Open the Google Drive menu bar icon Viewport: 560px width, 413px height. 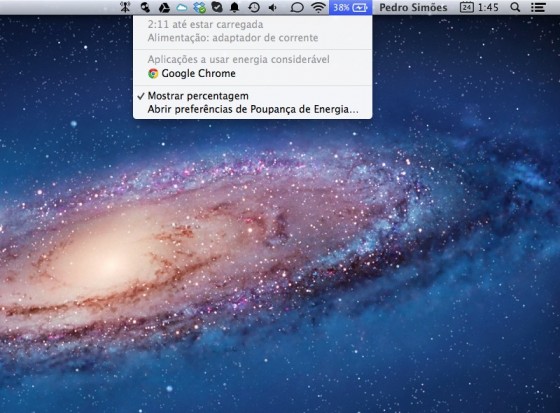pos(164,7)
